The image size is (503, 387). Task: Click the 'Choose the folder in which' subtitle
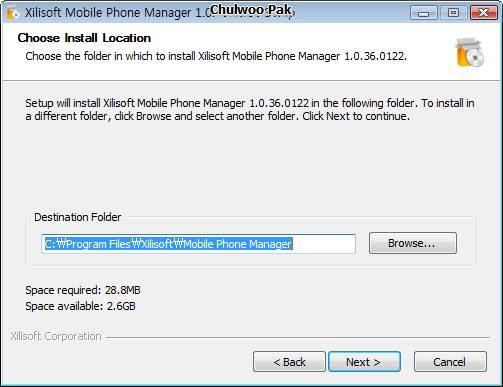216,56
